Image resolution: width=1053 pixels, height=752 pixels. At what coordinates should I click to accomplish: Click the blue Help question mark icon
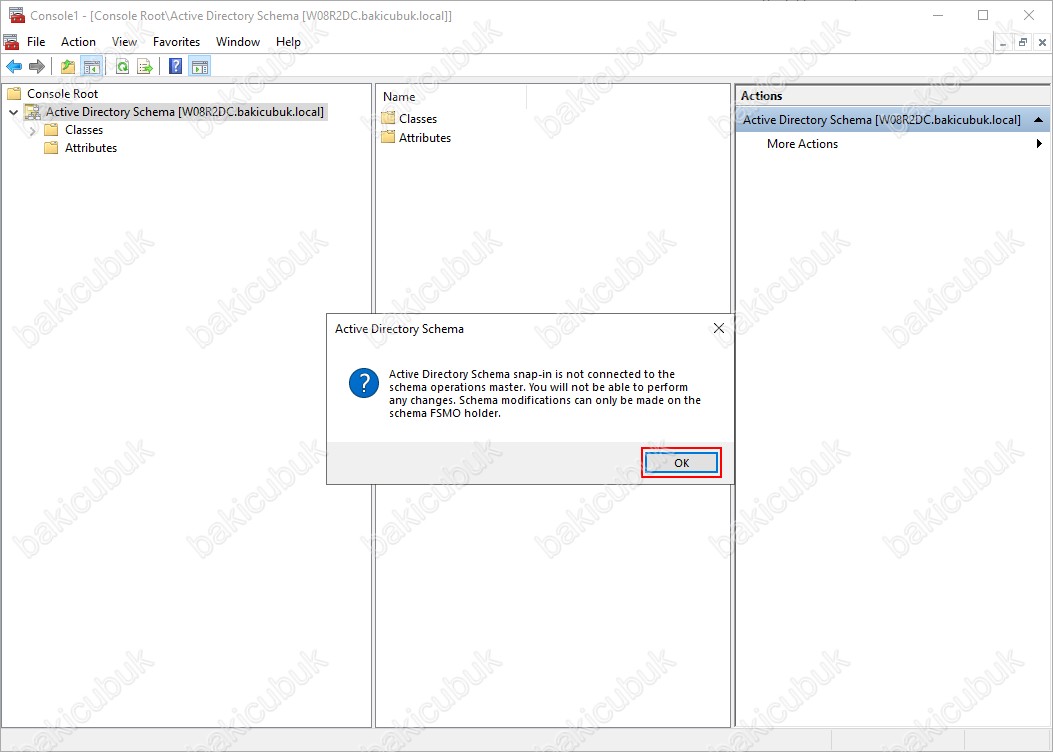coord(175,66)
